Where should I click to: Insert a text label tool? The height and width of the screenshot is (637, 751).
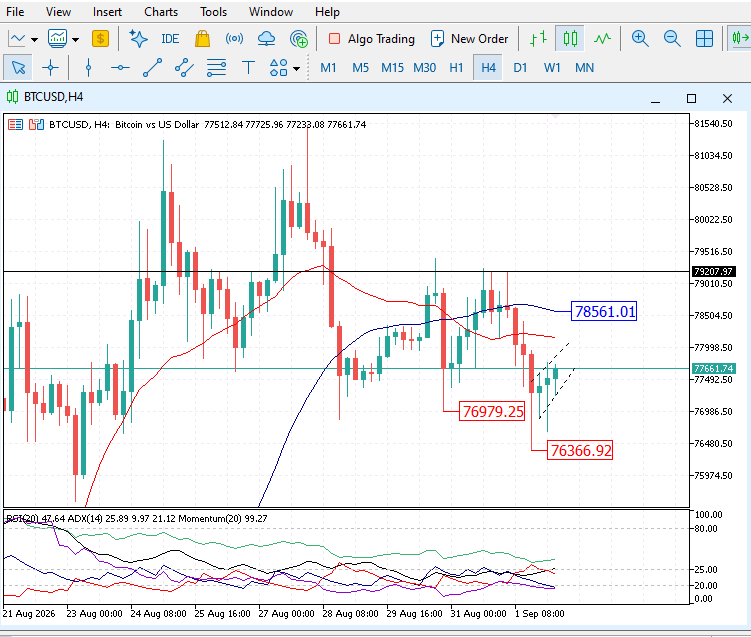pos(248,68)
